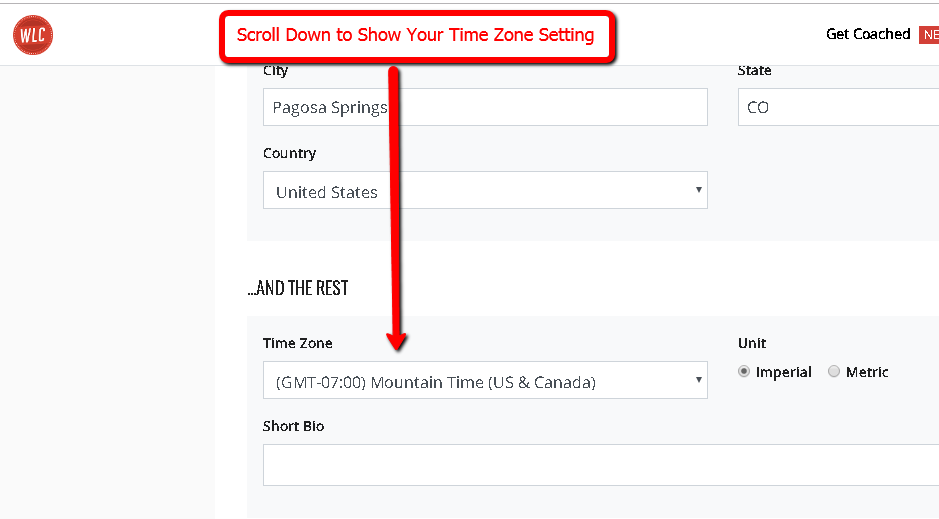Click the Time Zone field label
Image resolution: width=939 pixels, height=519 pixels.
pyautogui.click(x=298, y=343)
